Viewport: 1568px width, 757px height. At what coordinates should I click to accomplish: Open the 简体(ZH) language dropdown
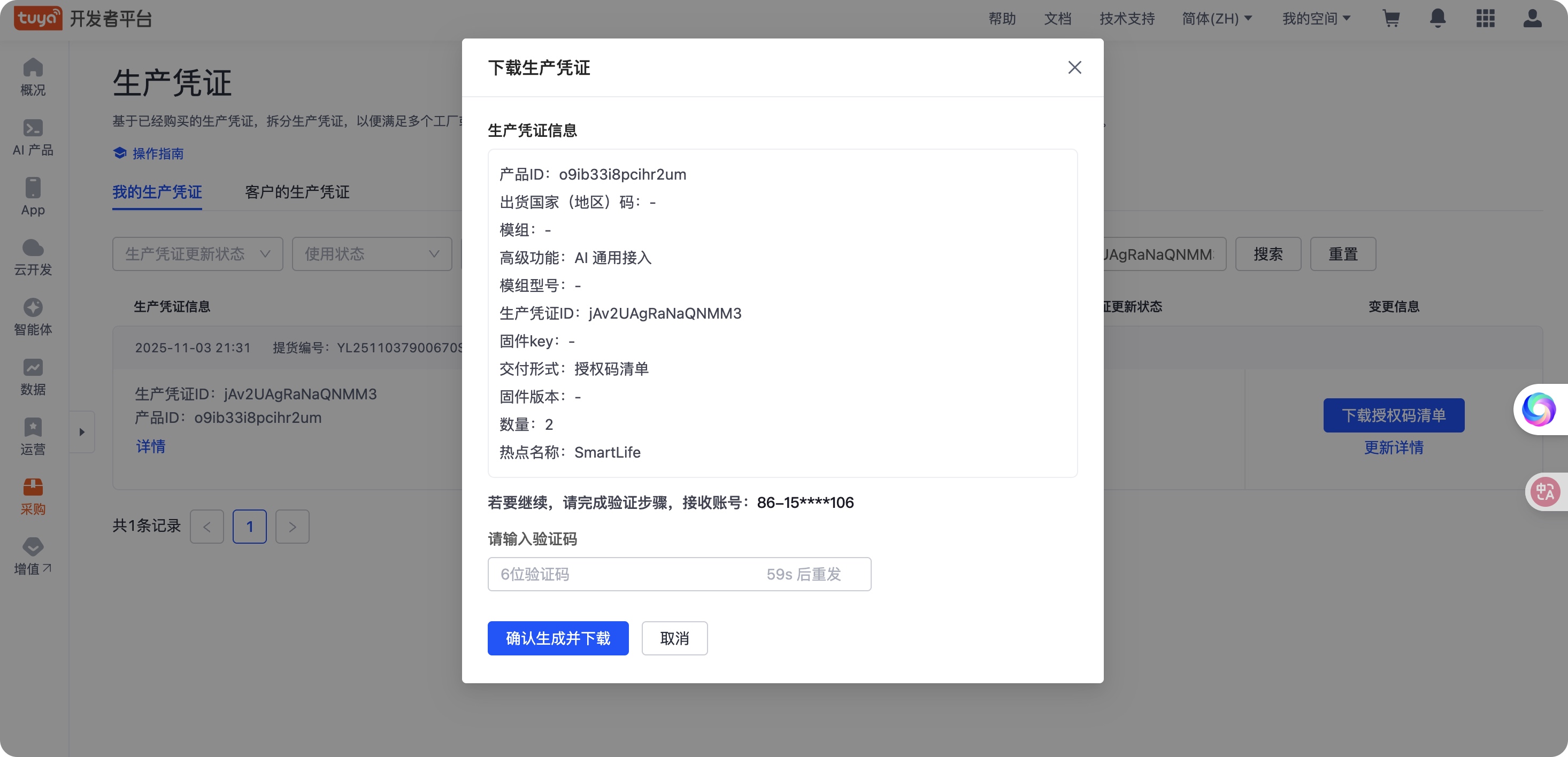[1216, 18]
